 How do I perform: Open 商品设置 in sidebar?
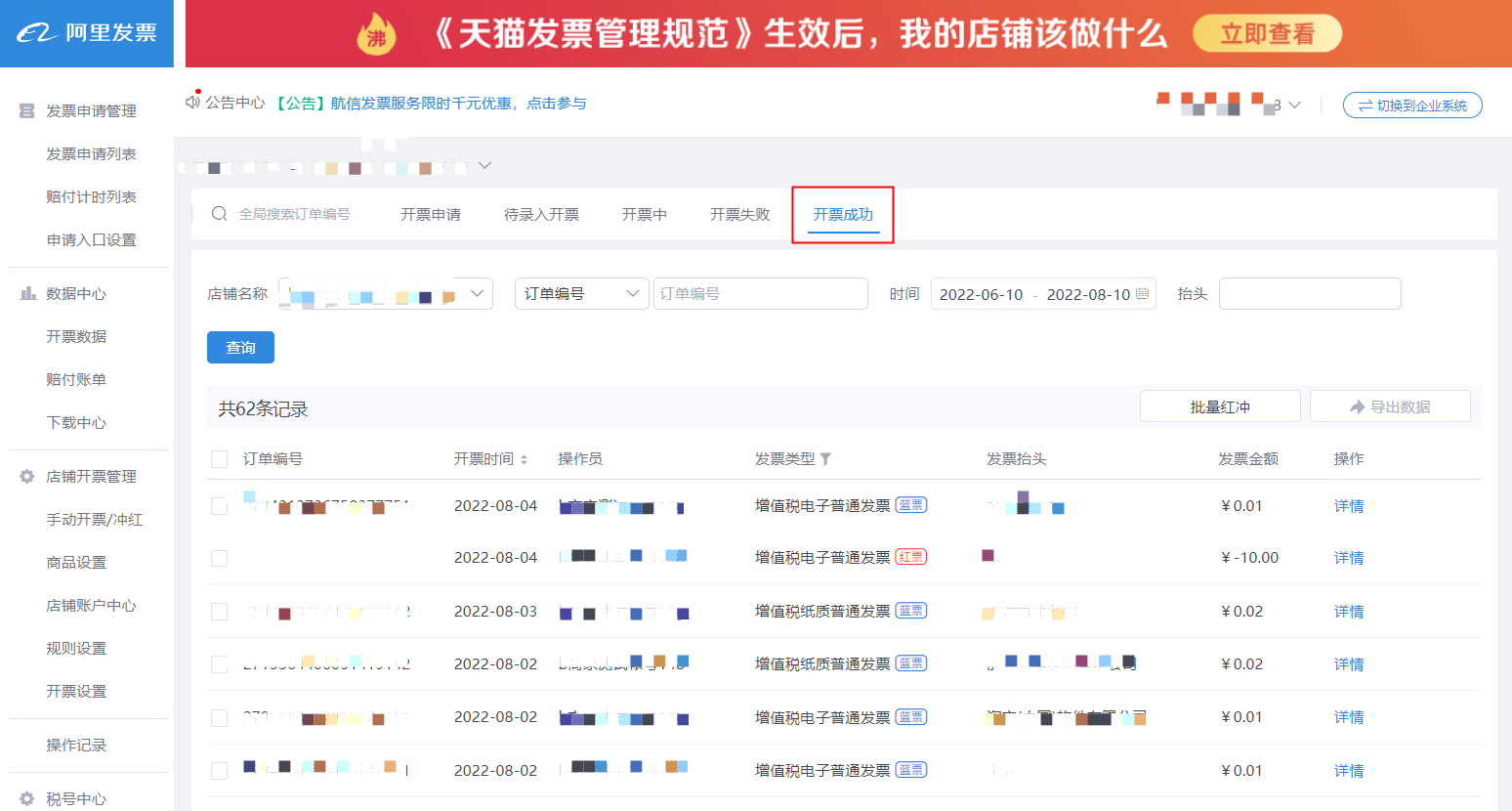click(76, 563)
